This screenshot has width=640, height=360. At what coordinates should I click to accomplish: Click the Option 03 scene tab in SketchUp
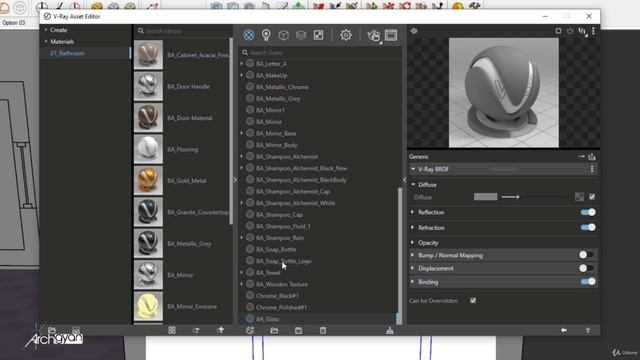click(x=14, y=23)
